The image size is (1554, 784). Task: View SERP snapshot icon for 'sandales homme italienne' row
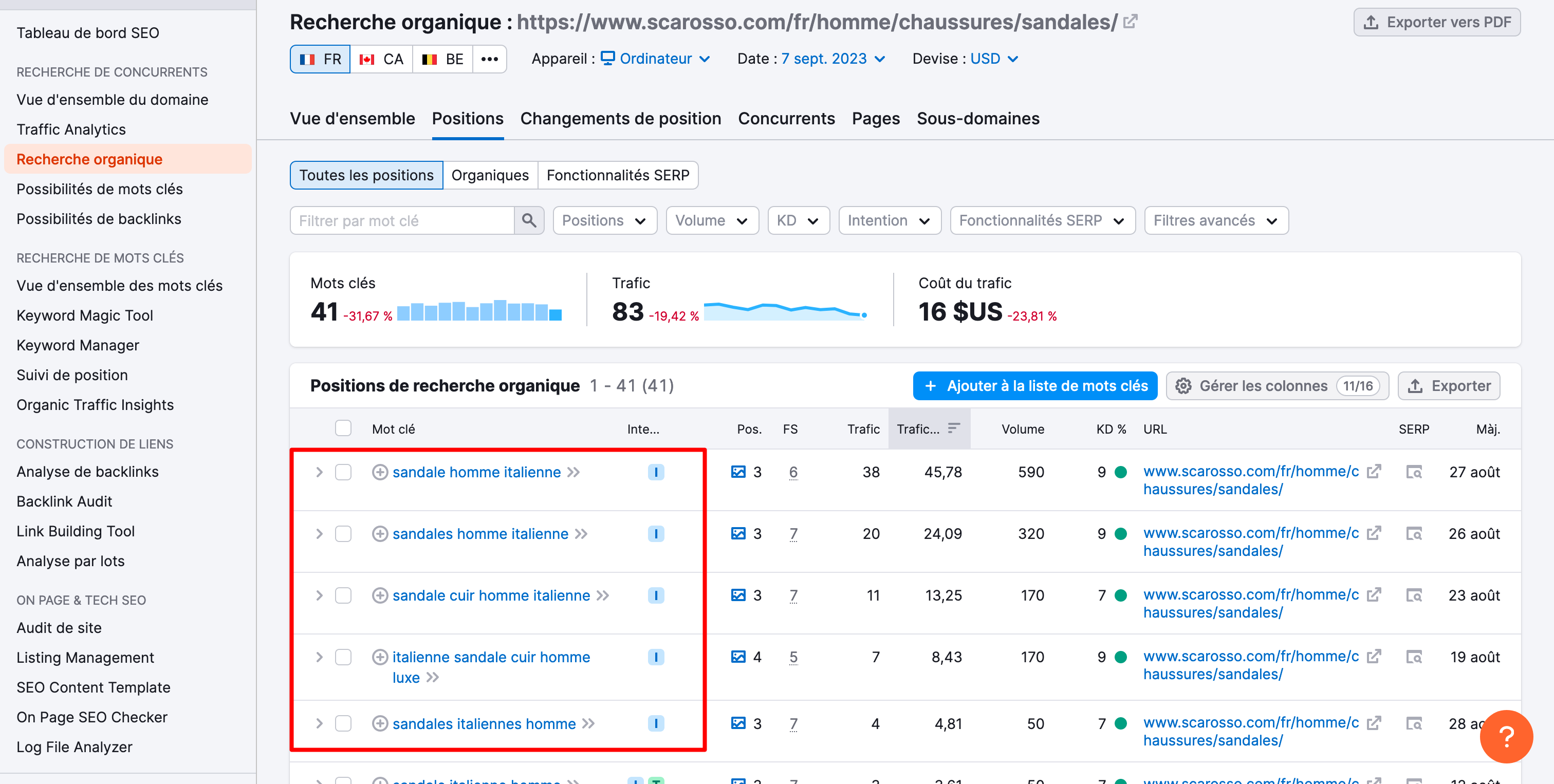coord(1413,534)
